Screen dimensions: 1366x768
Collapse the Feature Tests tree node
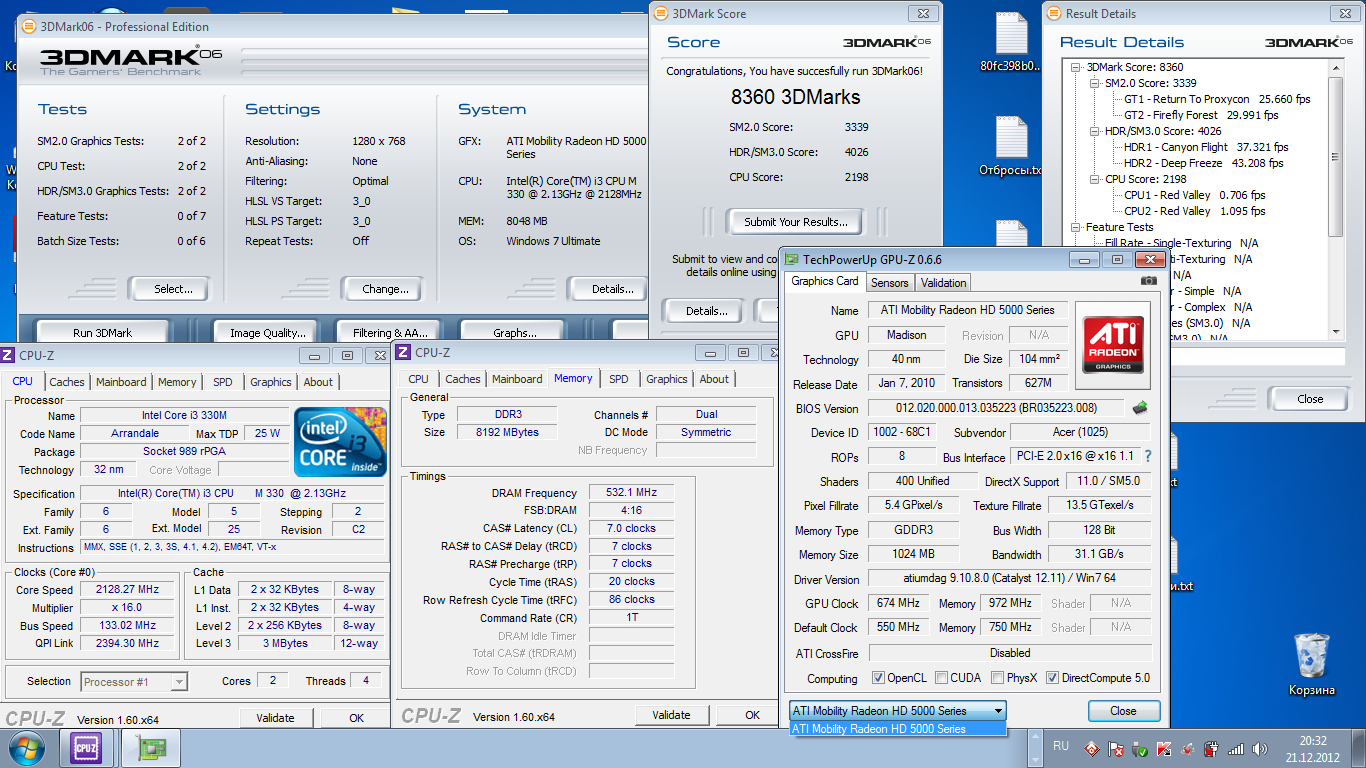click(1075, 227)
